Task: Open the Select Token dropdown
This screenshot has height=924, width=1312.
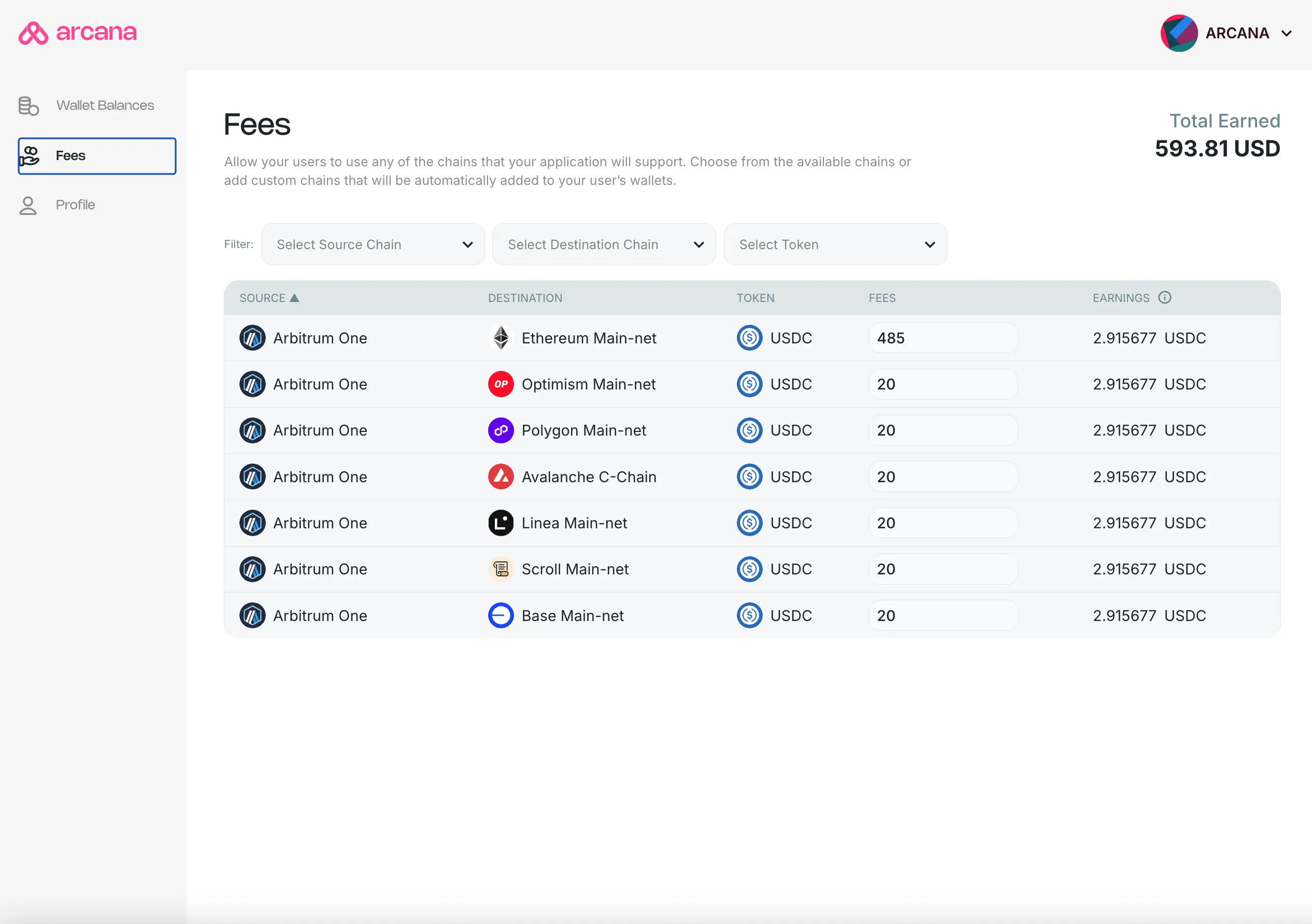Action: (x=835, y=244)
